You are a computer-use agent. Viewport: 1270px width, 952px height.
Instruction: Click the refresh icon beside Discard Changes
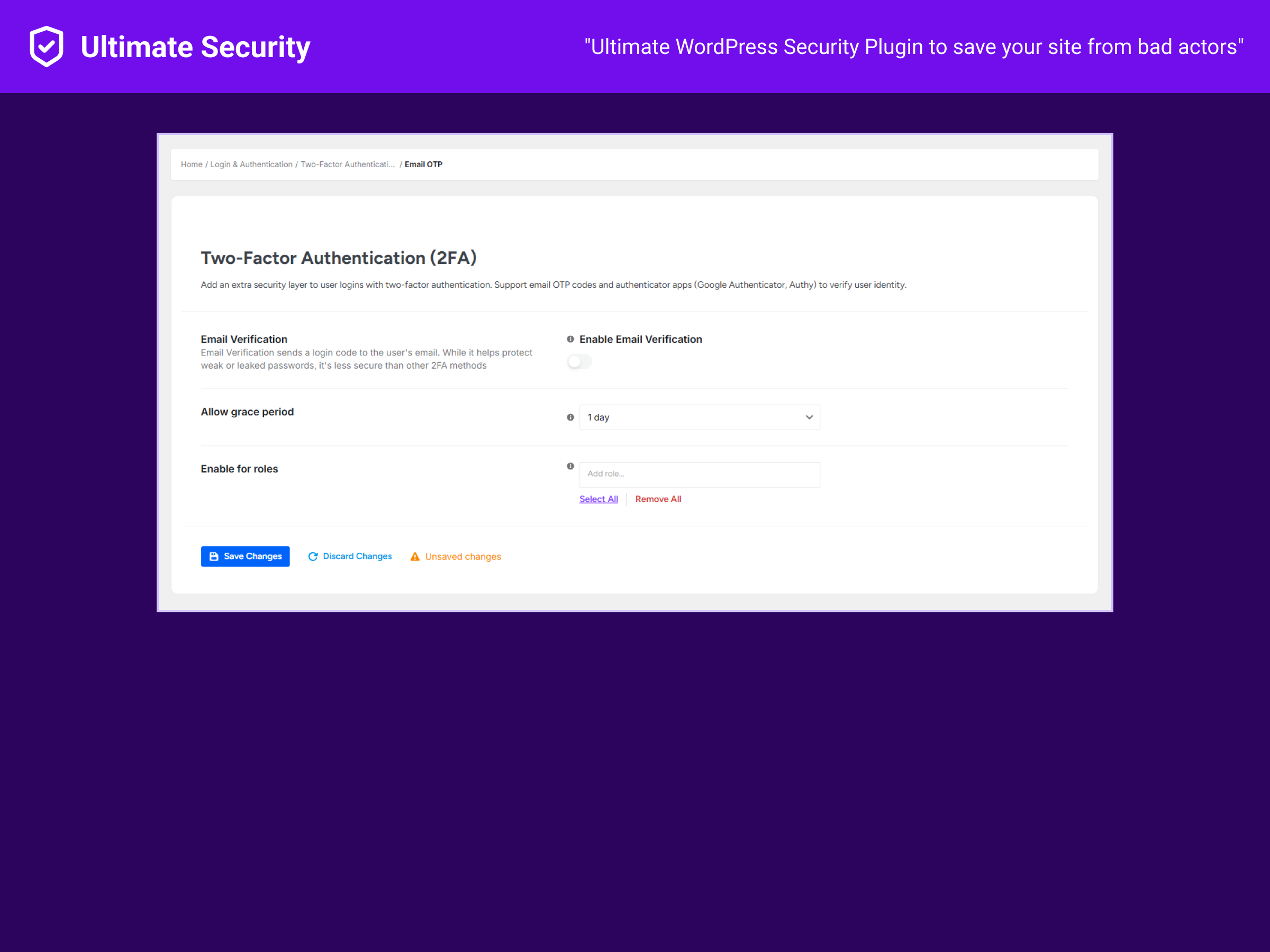(x=313, y=556)
